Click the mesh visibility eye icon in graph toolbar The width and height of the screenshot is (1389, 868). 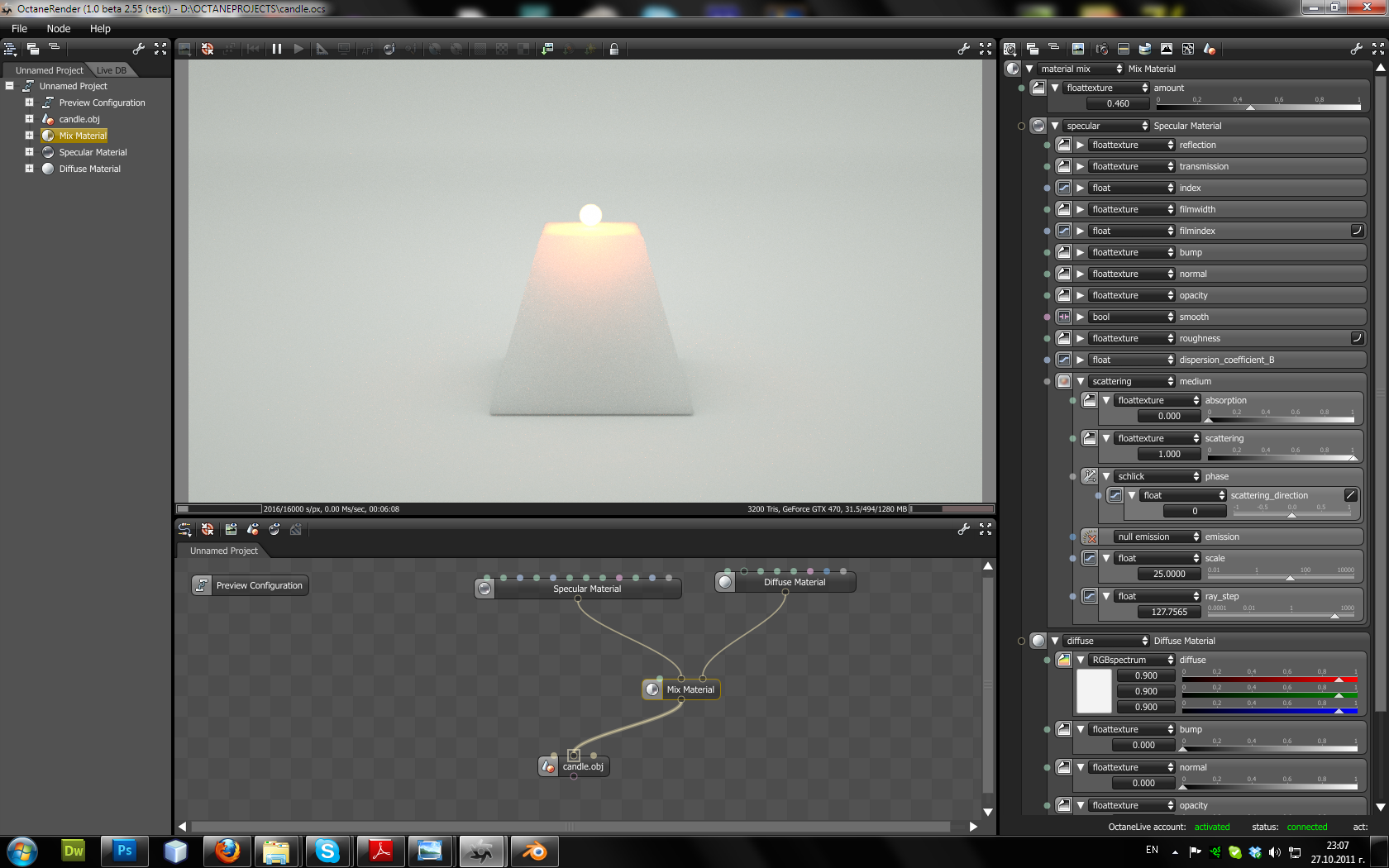pyautogui.click(x=252, y=530)
